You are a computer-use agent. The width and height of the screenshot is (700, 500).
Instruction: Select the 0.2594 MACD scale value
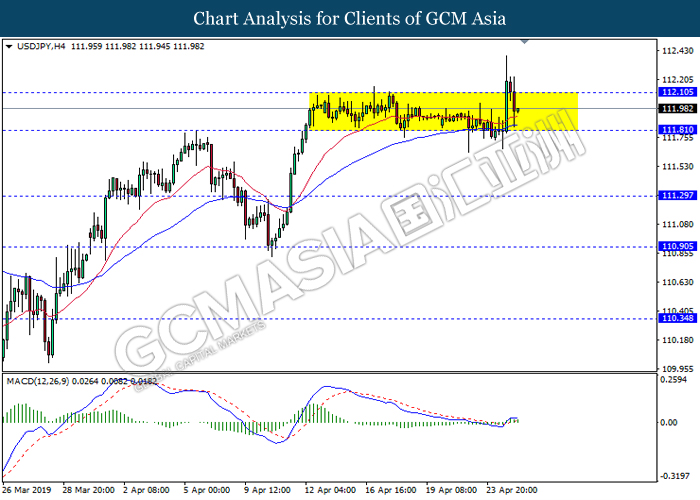(x=675, y=379)
